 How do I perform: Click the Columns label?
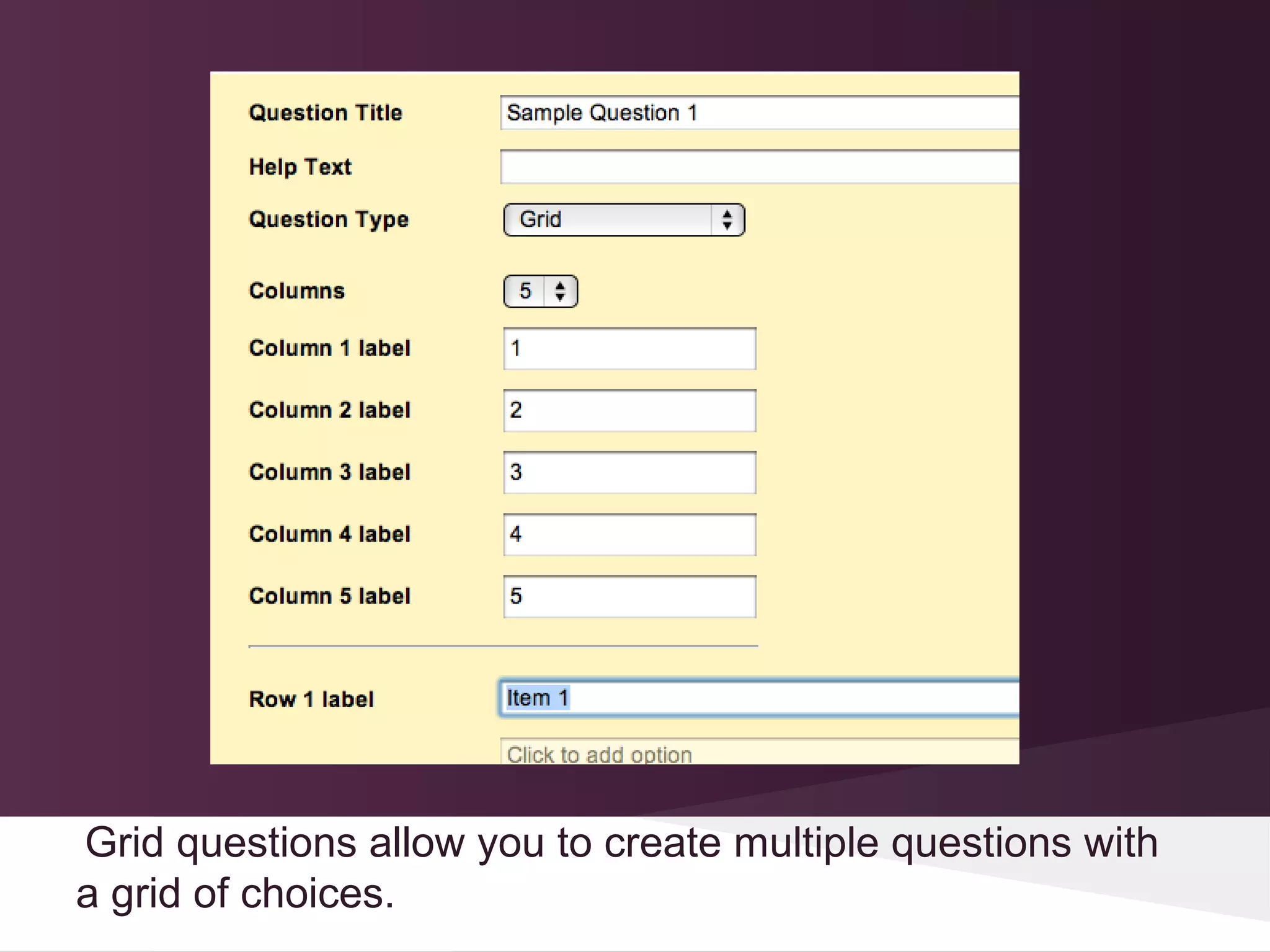point(296,291)
